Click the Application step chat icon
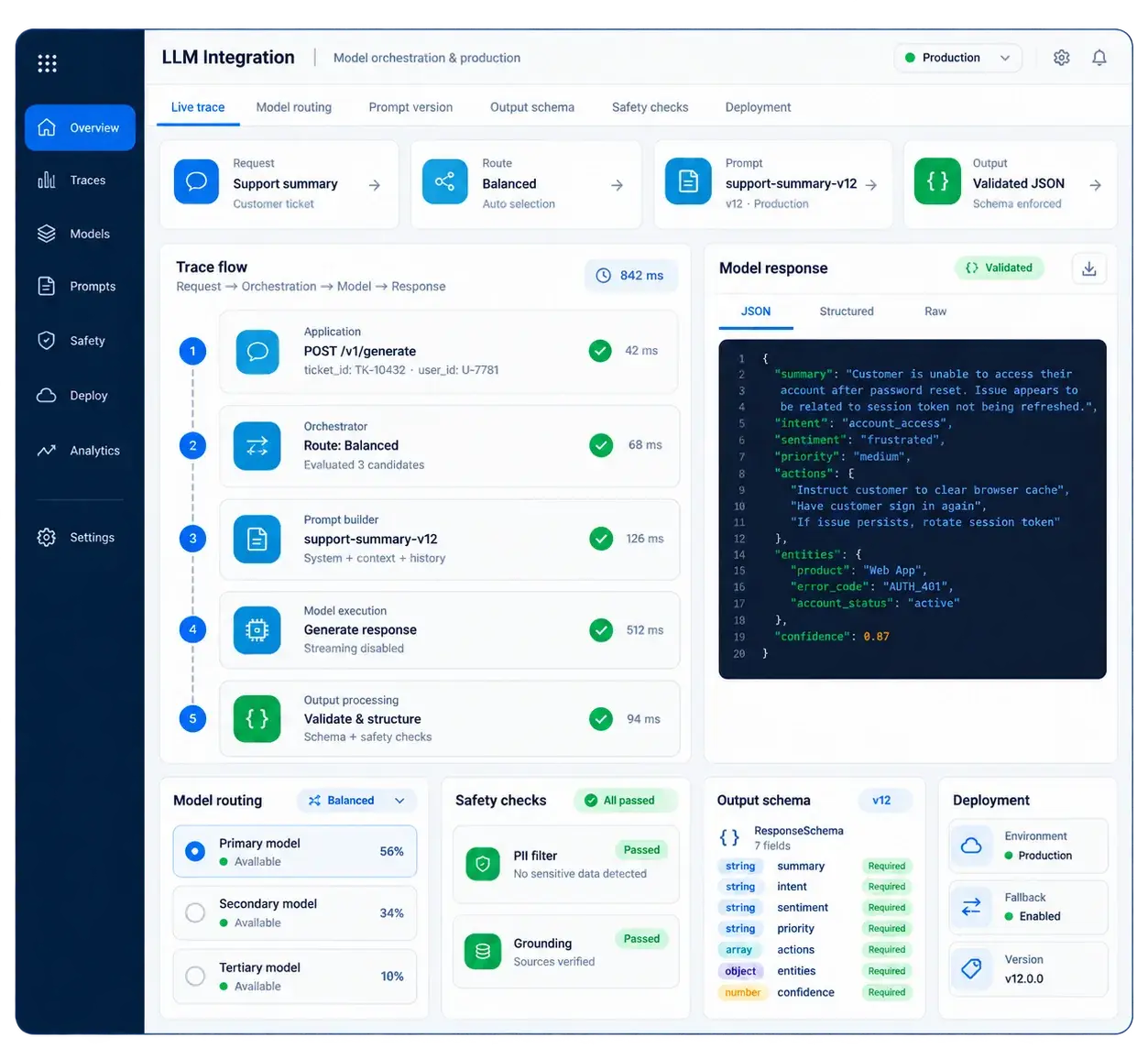 click(257, 352)
